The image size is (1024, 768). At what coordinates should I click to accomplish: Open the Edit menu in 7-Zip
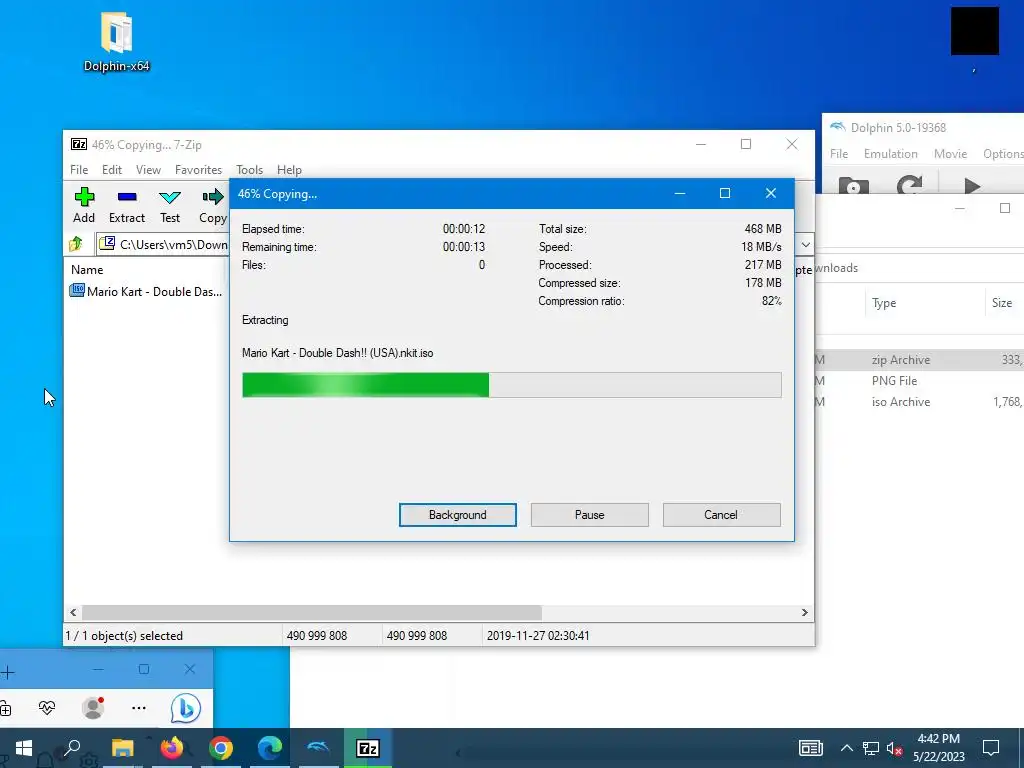coord(112,170)
